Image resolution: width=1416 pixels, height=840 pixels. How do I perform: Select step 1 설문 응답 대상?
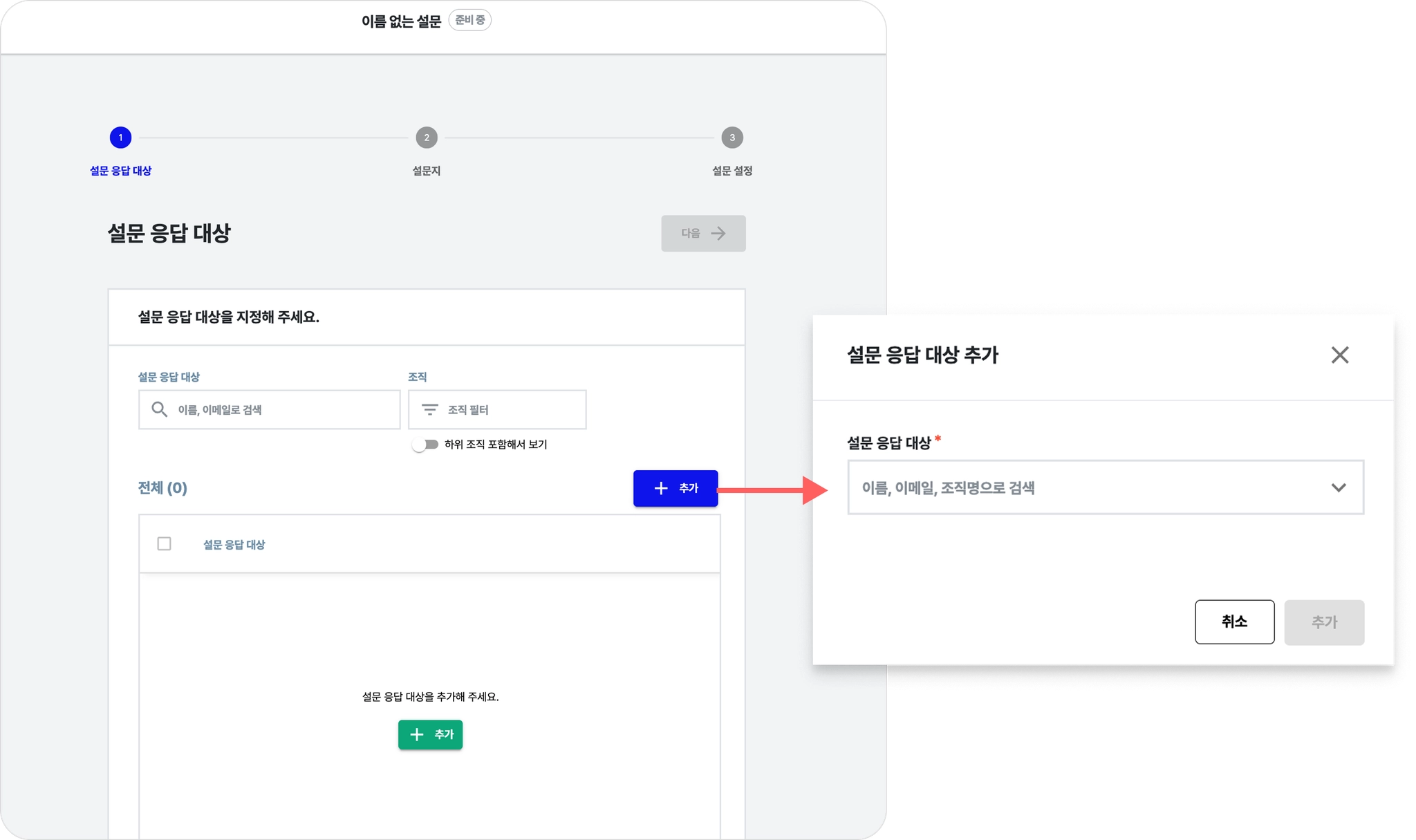120,138
